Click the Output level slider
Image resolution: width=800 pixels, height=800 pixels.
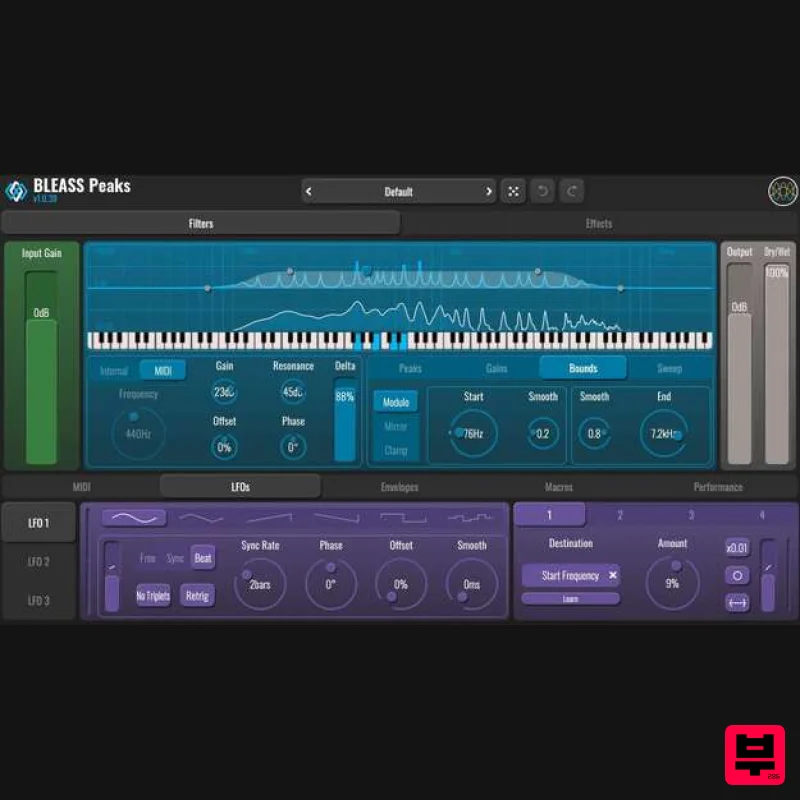pyautogui.click(x=739, y=363)
